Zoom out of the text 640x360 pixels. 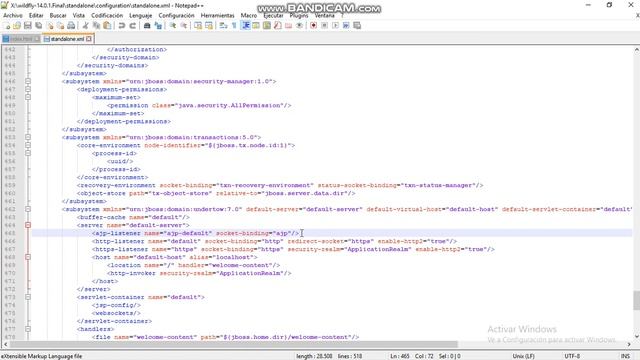pyautogui.click(x=184, y=25)
